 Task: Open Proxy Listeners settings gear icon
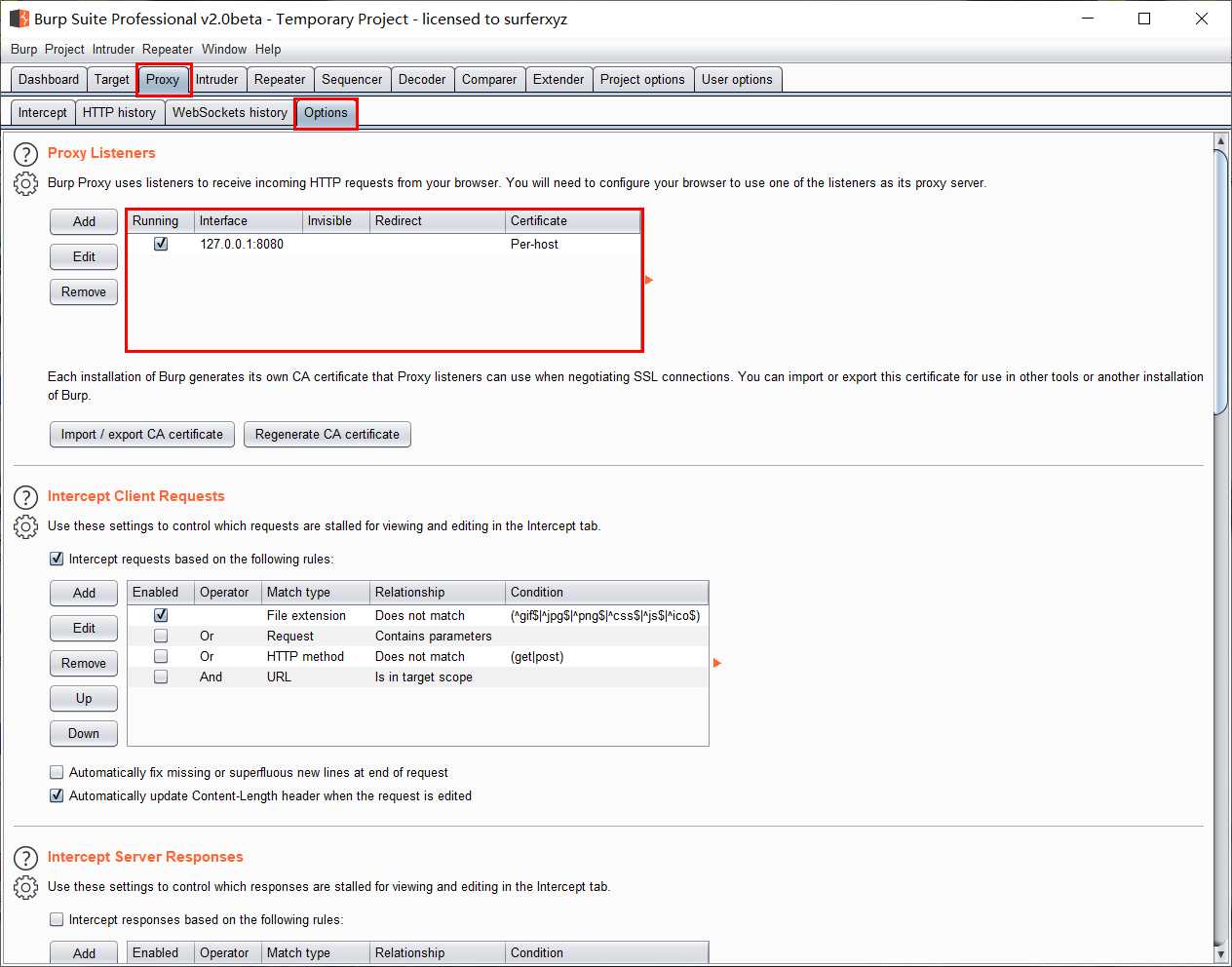pos(25,183)
